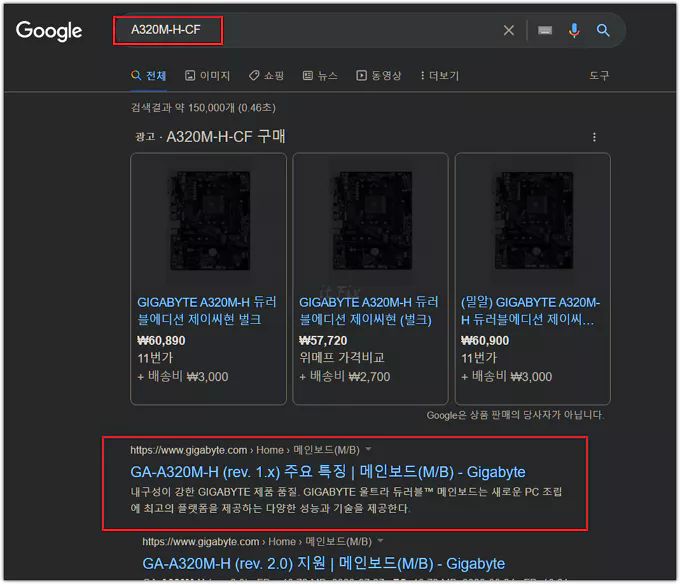Clear the search box with the X icon
Screen dimensions: 680x584
point(509,30)
